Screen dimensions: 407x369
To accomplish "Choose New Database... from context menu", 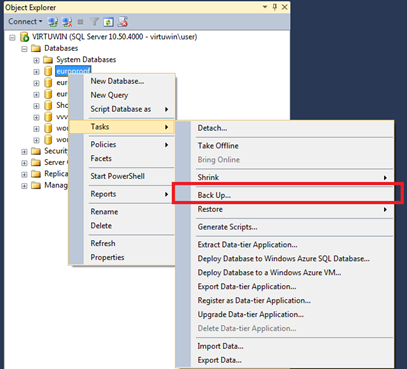I will point(122,81).
